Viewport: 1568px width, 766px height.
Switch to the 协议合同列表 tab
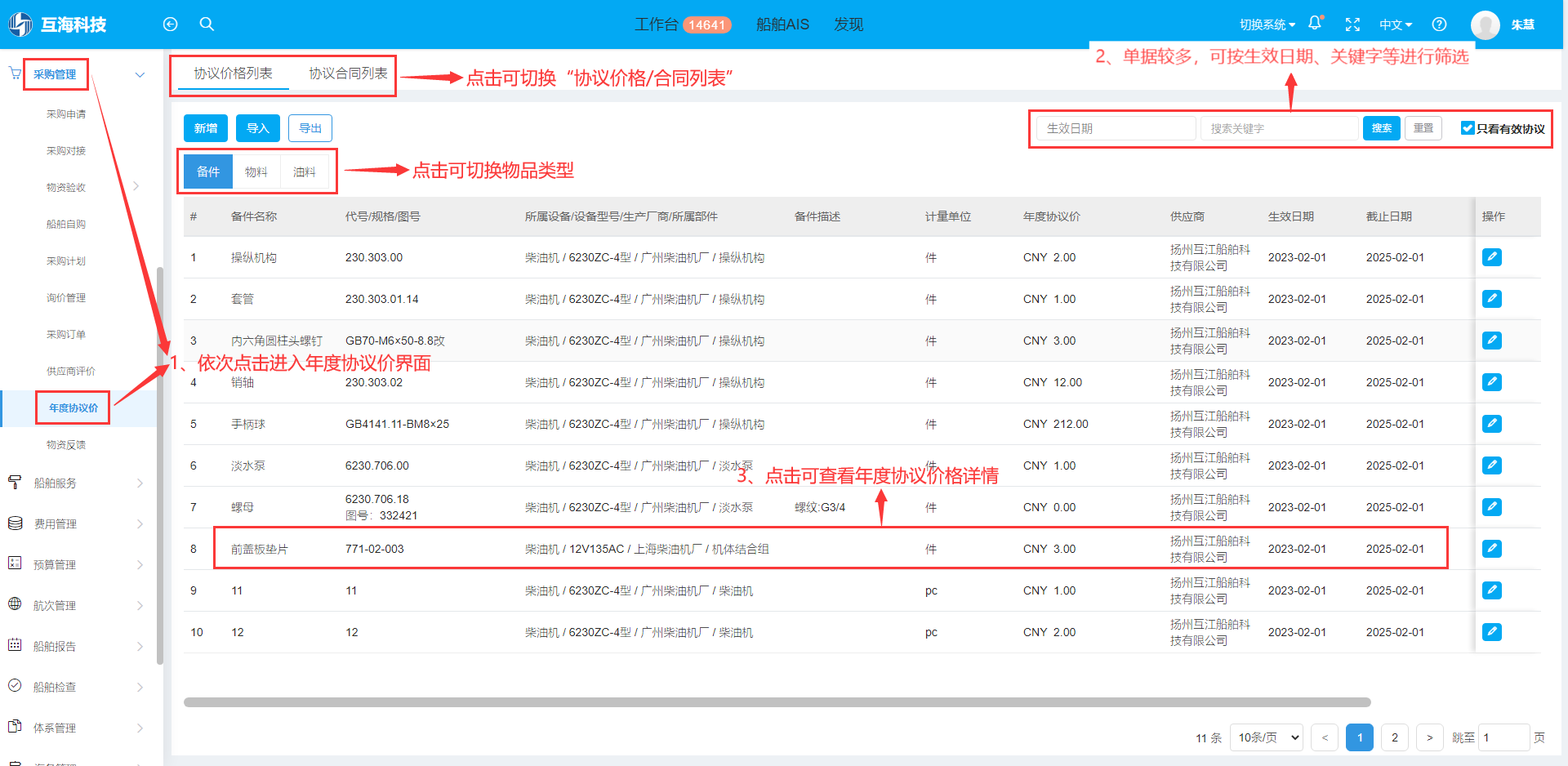point(348,73)
